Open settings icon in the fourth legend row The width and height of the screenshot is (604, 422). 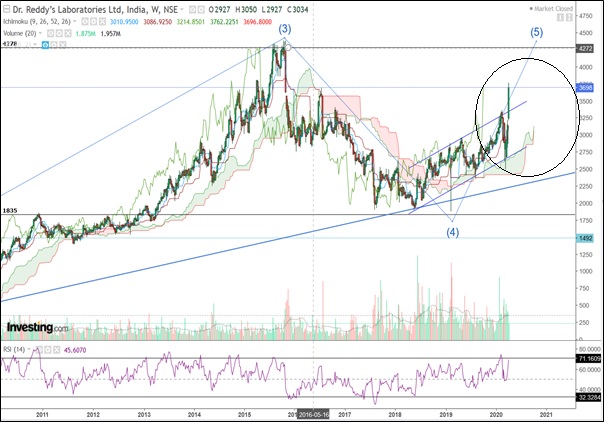click(x=54, y=45)
